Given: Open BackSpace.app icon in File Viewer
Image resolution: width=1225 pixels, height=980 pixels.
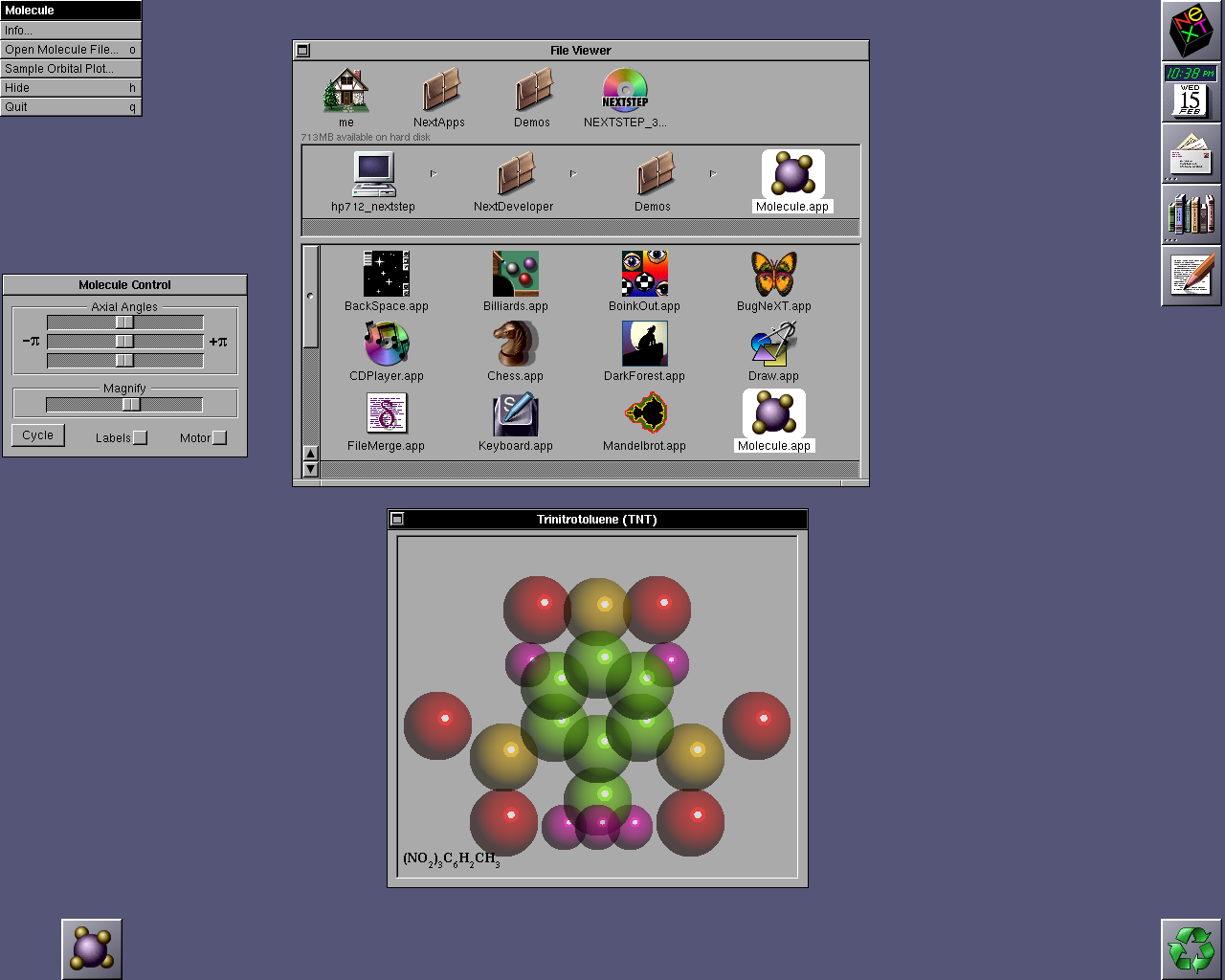Looking at the screenshot, I should point(387,274).
